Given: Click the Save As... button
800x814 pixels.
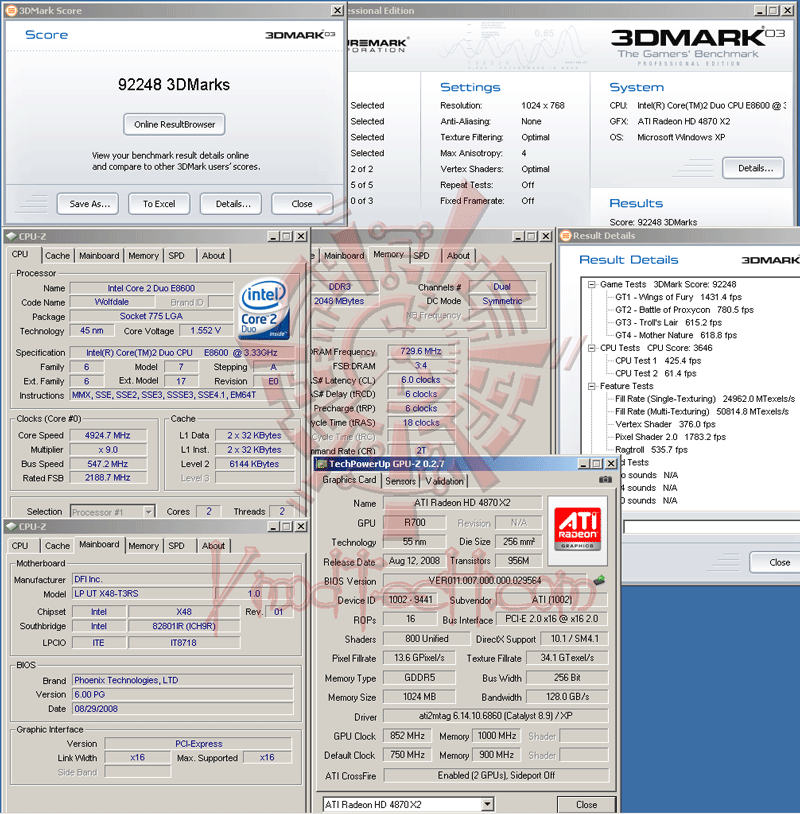Looking at the screenshot, I should (88, 204).
